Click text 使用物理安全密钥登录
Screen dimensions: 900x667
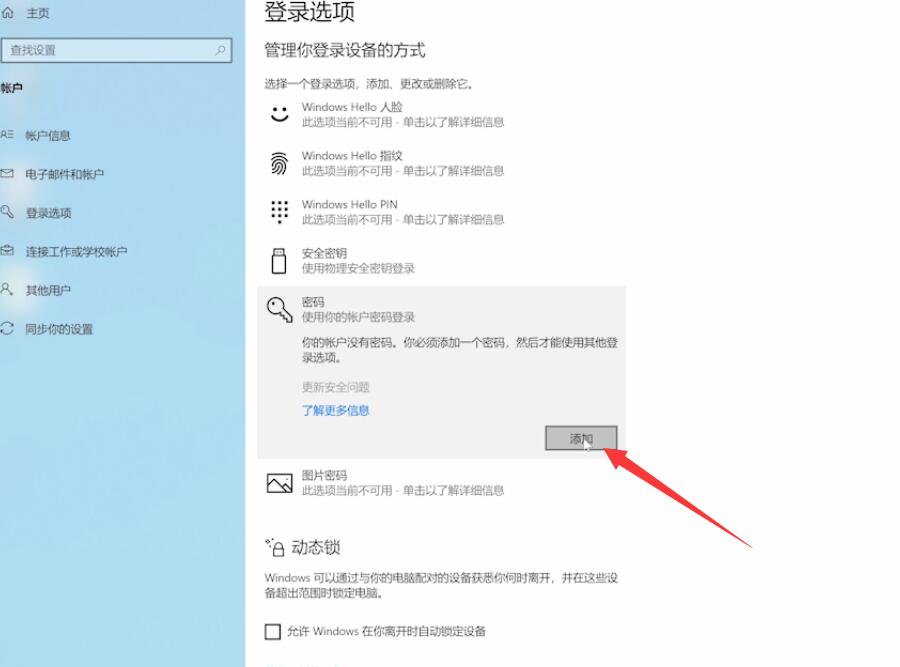358,268
